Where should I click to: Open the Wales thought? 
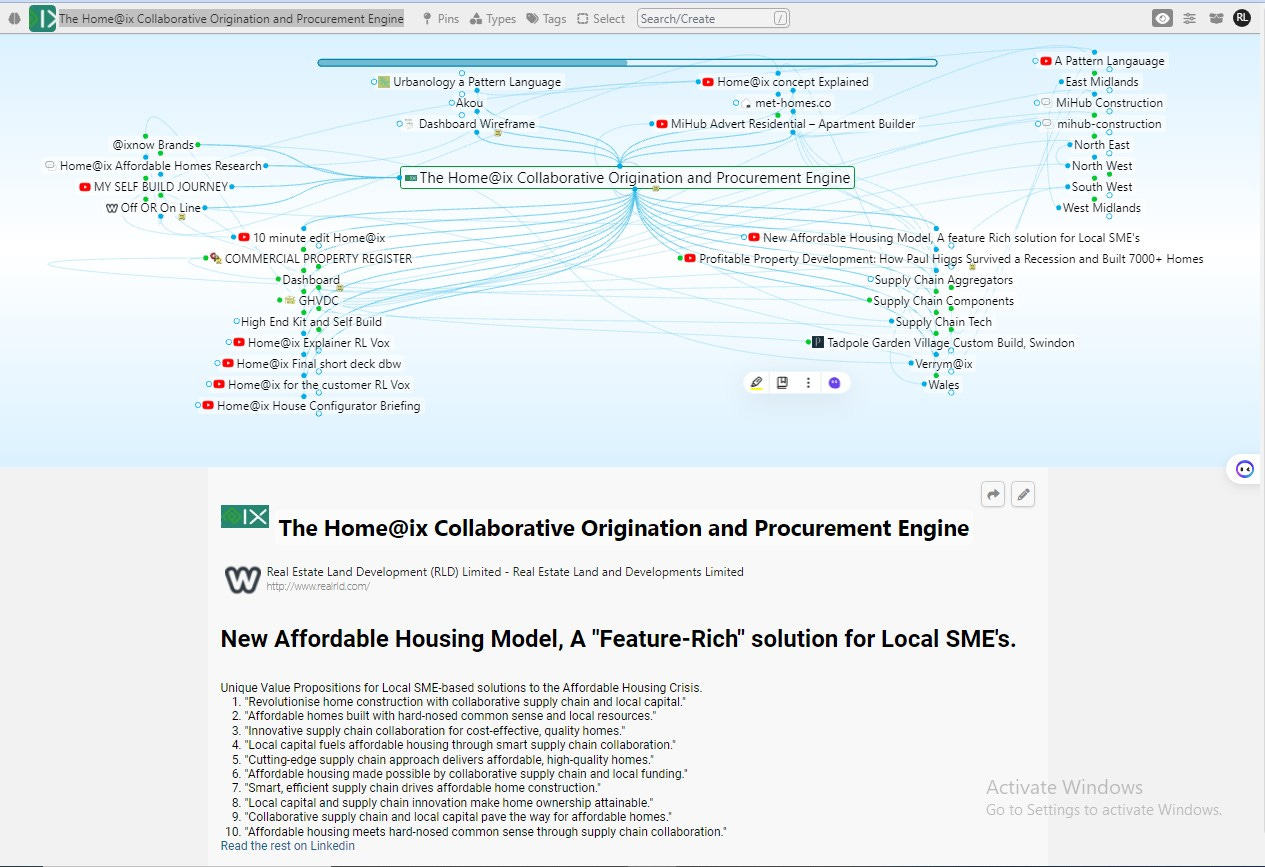[943, 385]
